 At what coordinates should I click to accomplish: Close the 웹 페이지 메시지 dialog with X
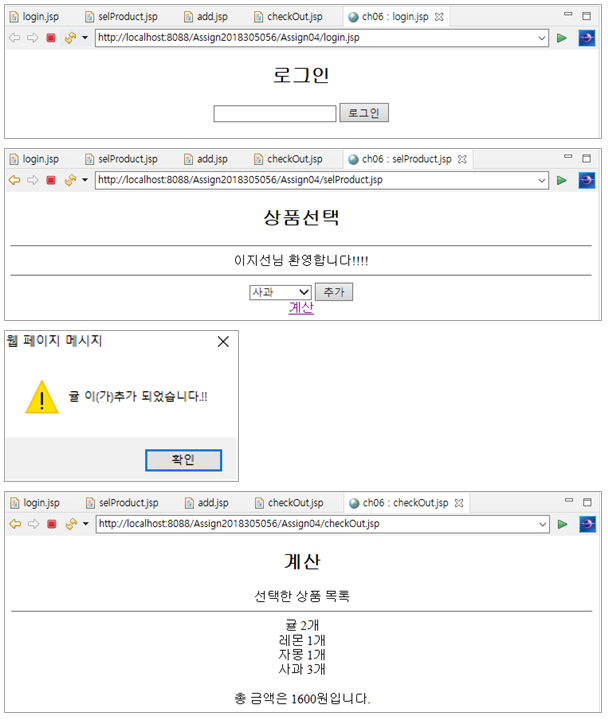(x=223, y=342)
